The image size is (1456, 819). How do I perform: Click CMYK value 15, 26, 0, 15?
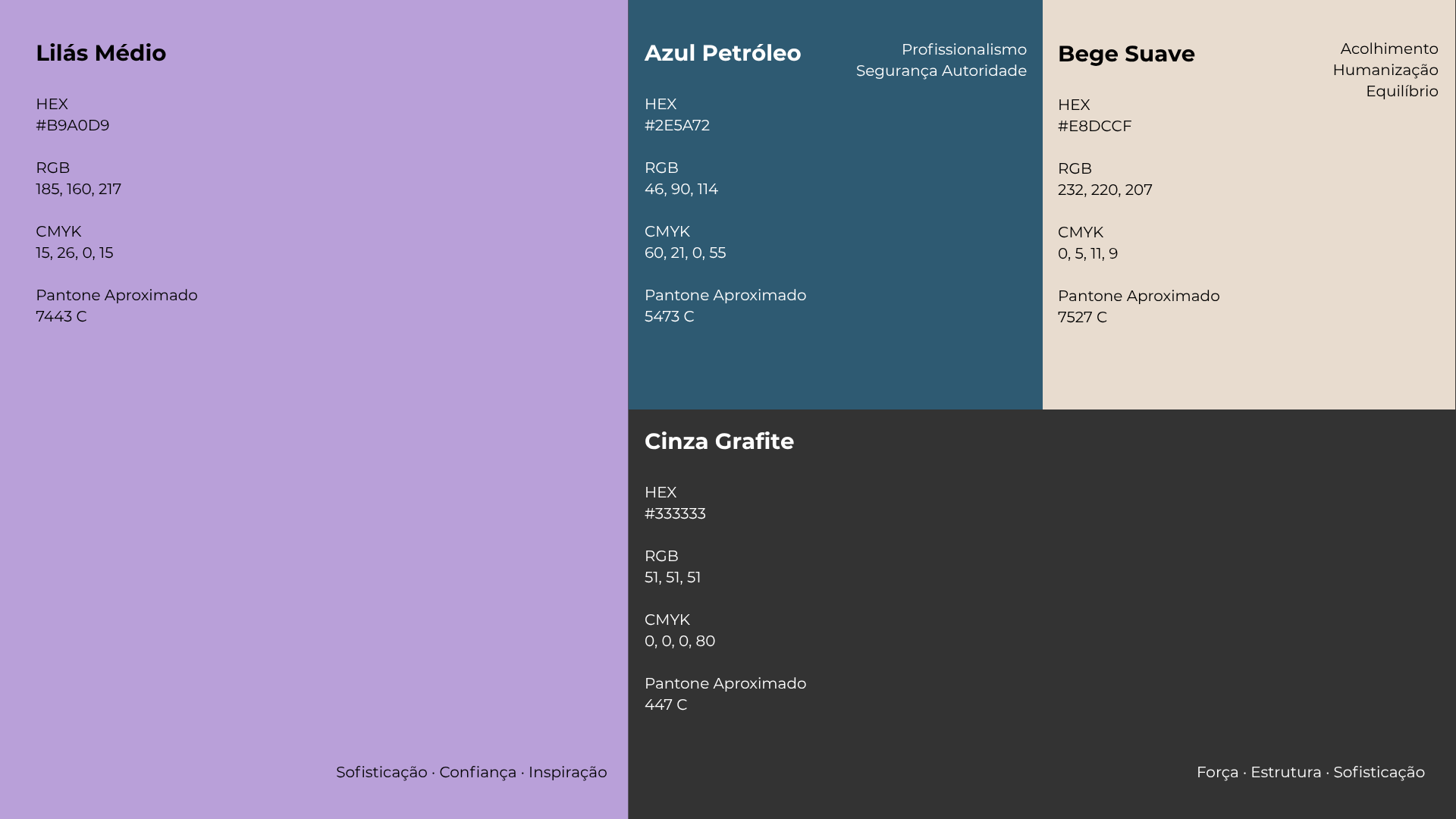click(74, 253)
